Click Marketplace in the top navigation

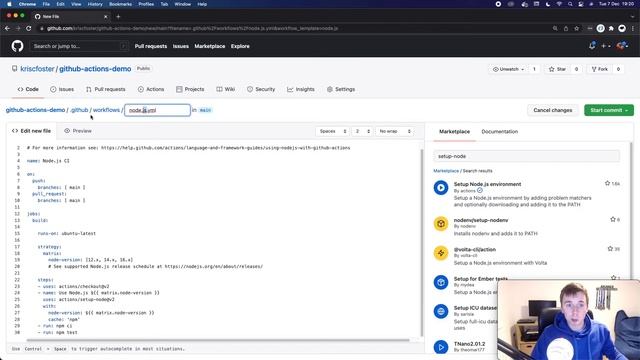click(209, 46)
